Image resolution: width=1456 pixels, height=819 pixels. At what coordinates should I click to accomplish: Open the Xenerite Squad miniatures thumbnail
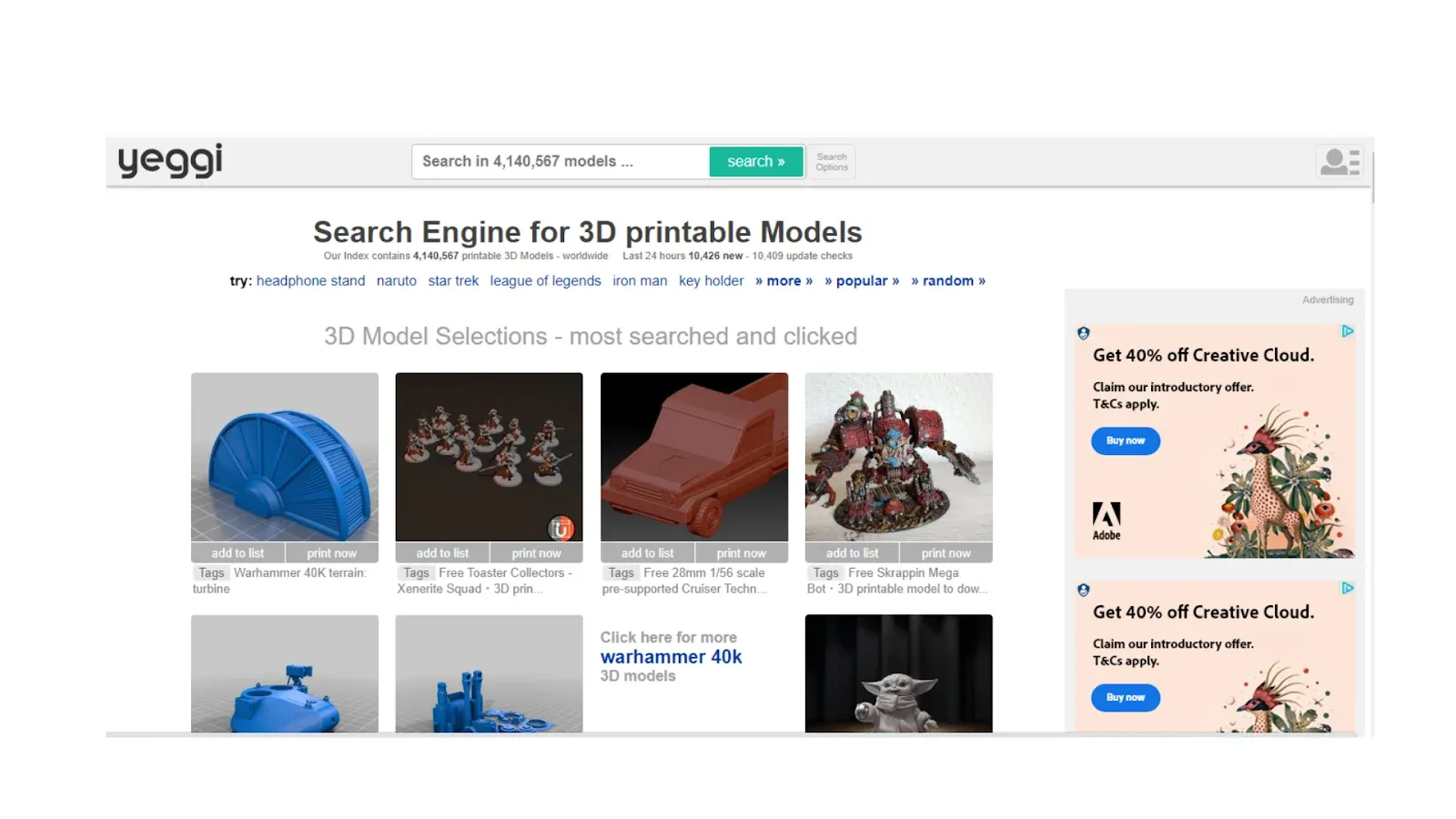(489, 457)
